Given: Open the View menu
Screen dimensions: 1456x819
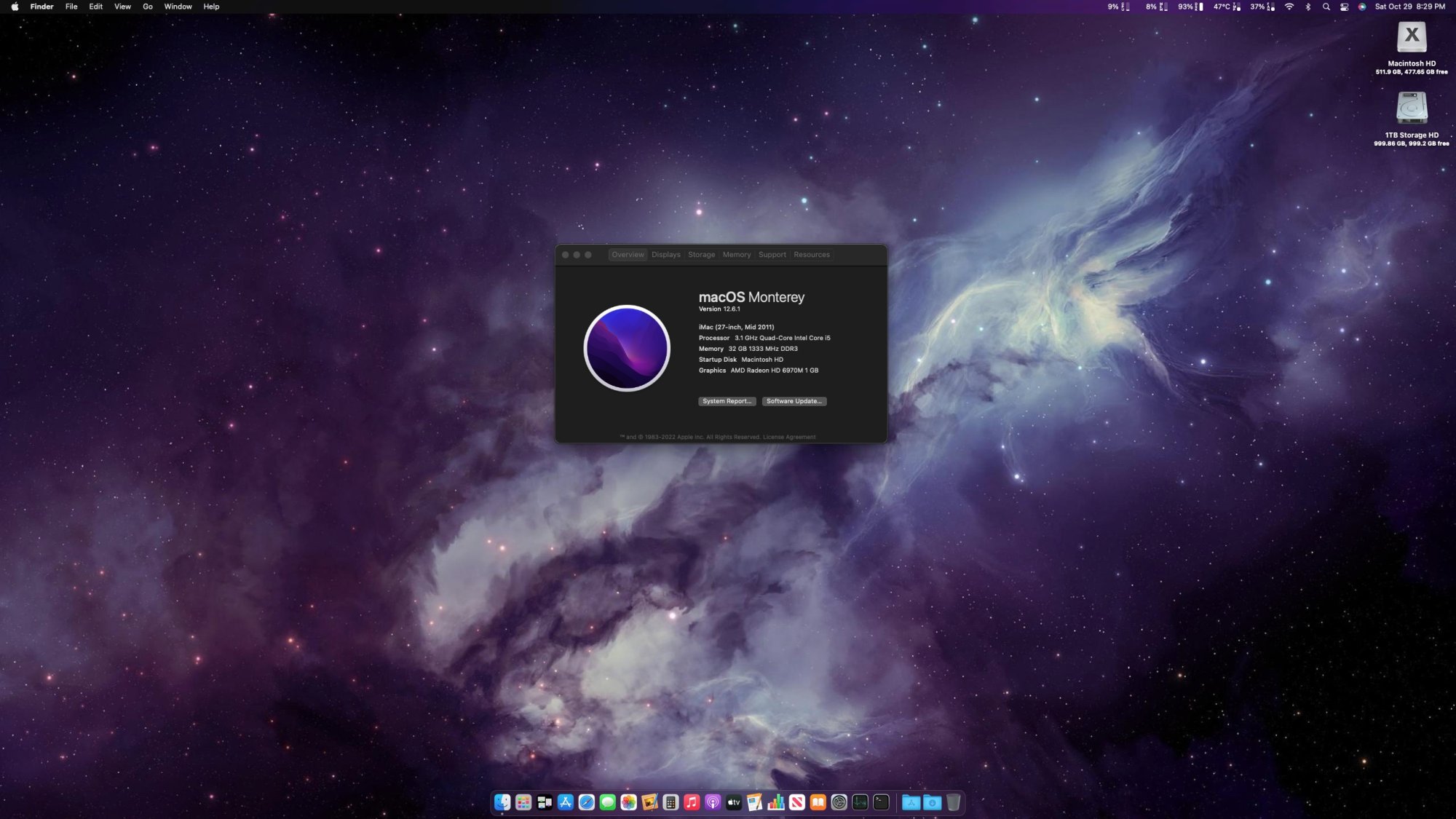Looking at the screenshot, I should [122, 7].
